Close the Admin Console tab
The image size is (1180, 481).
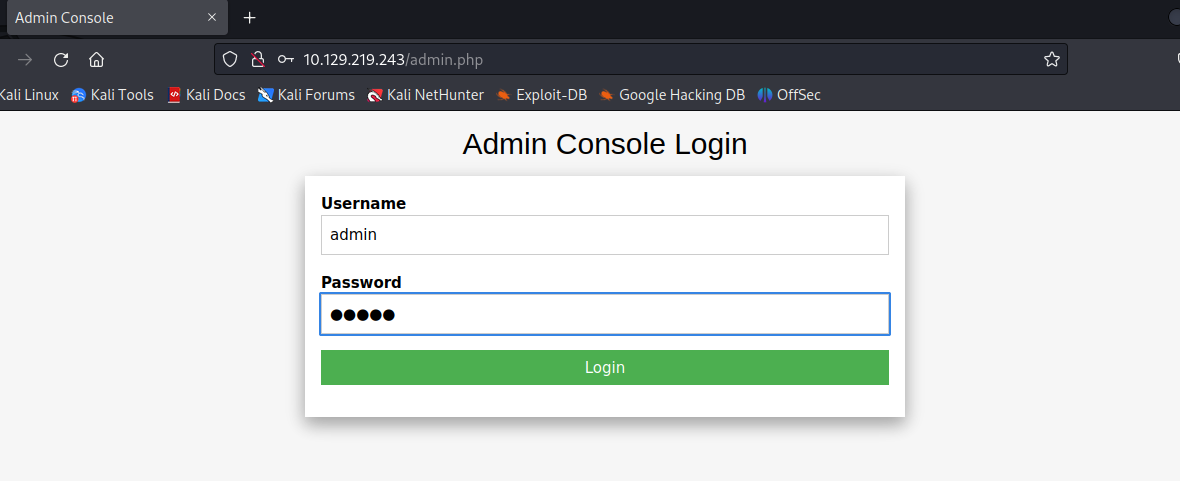212,18
